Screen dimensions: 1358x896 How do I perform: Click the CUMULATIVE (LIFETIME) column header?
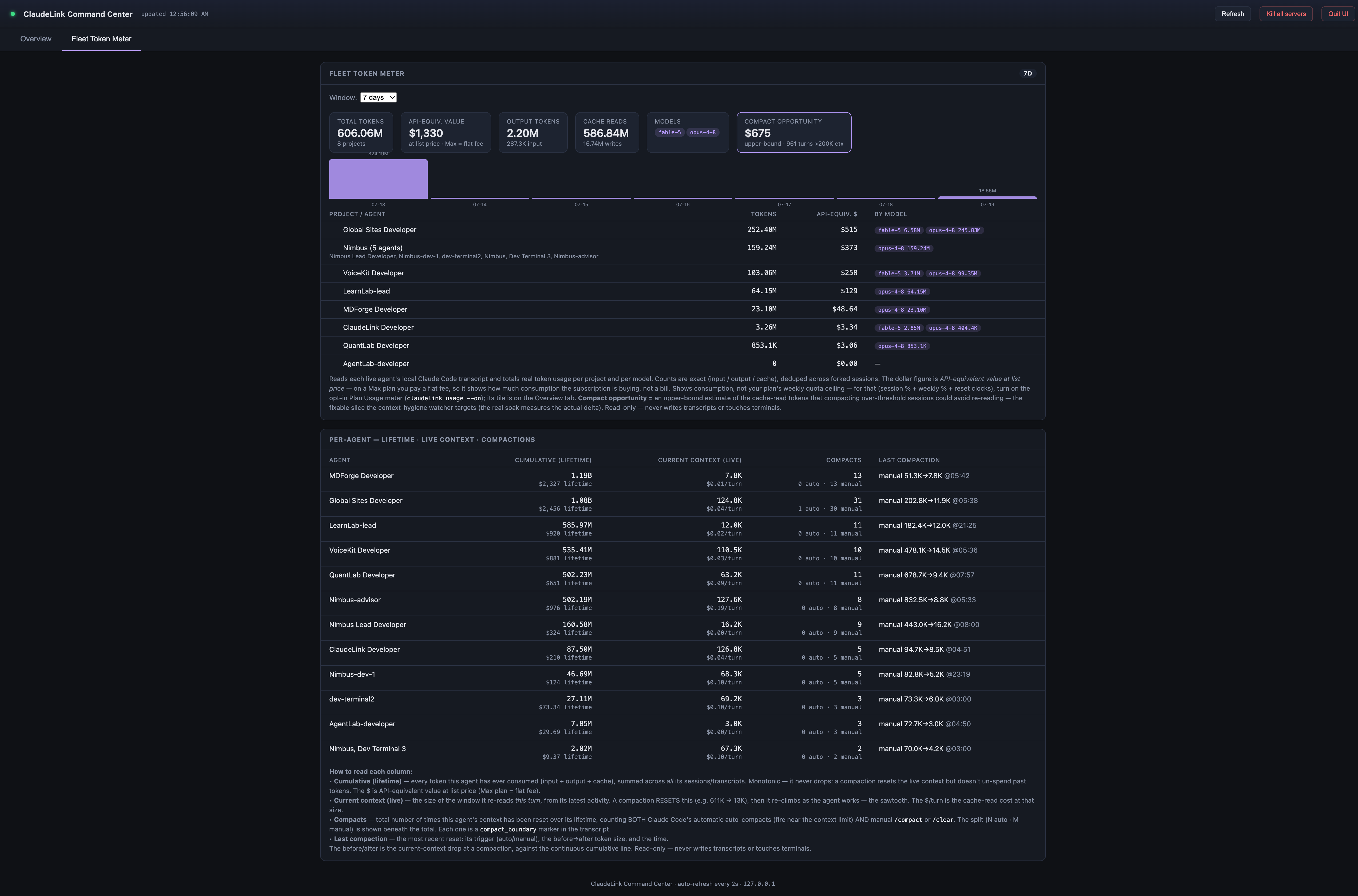pos(553,461)
